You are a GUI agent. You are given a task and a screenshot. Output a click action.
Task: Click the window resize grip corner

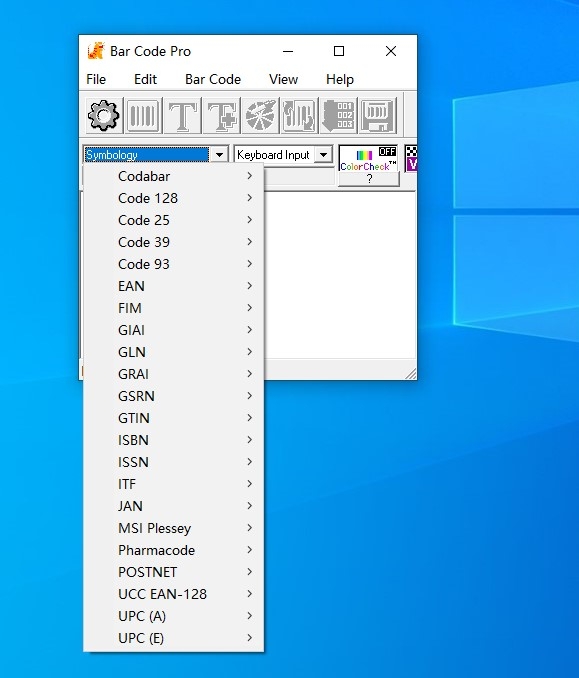click(411, 374)
